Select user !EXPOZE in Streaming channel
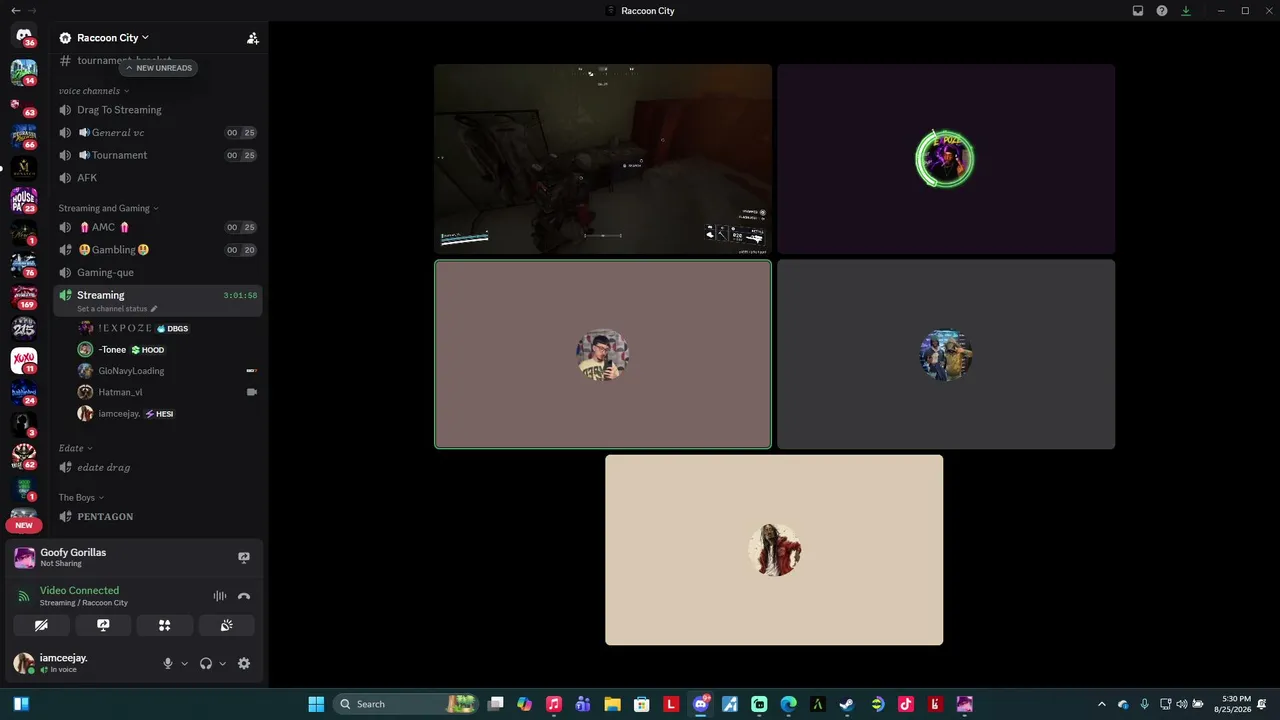 pyautogui.click(x=167, y=328)
